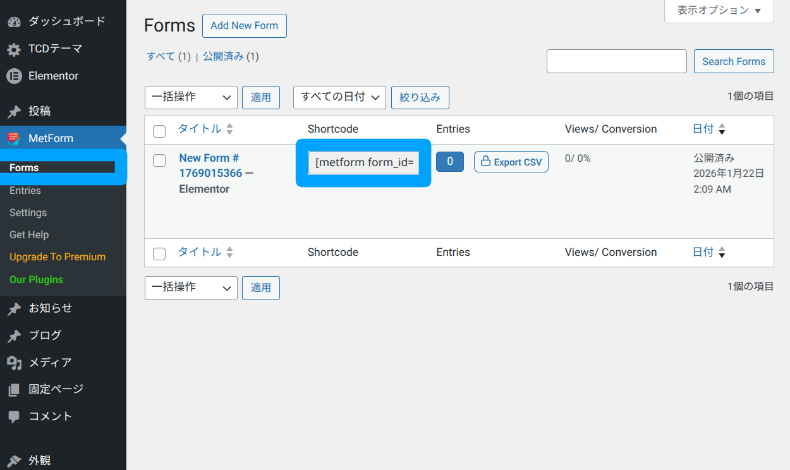
Task: Open the MetForm Settings submenu
Action: [28, 213]
